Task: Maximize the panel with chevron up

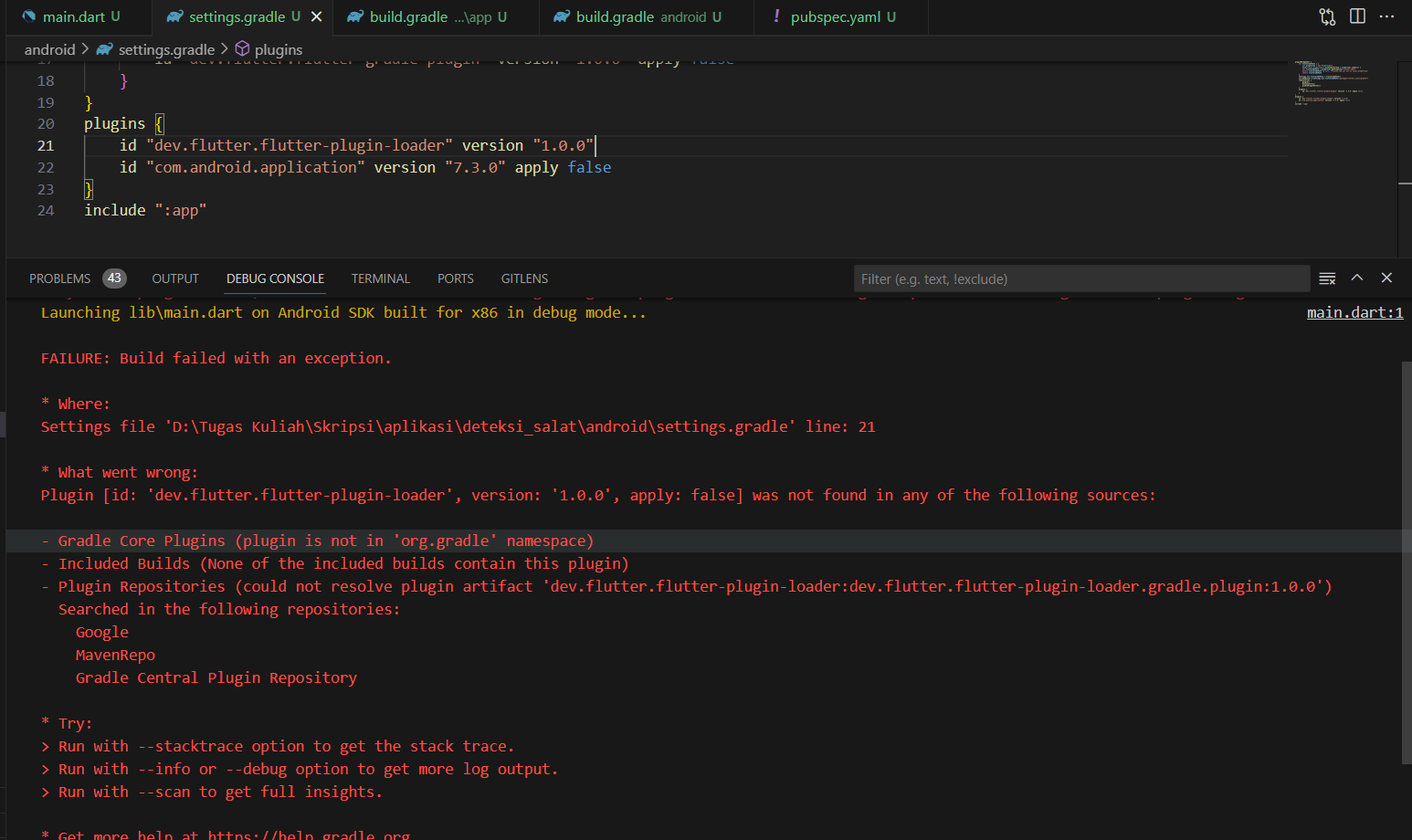Action: coord(1357,278)
